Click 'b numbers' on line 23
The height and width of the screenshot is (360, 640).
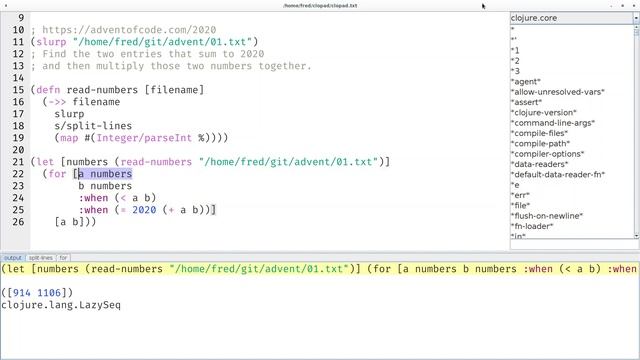point(105,186)
